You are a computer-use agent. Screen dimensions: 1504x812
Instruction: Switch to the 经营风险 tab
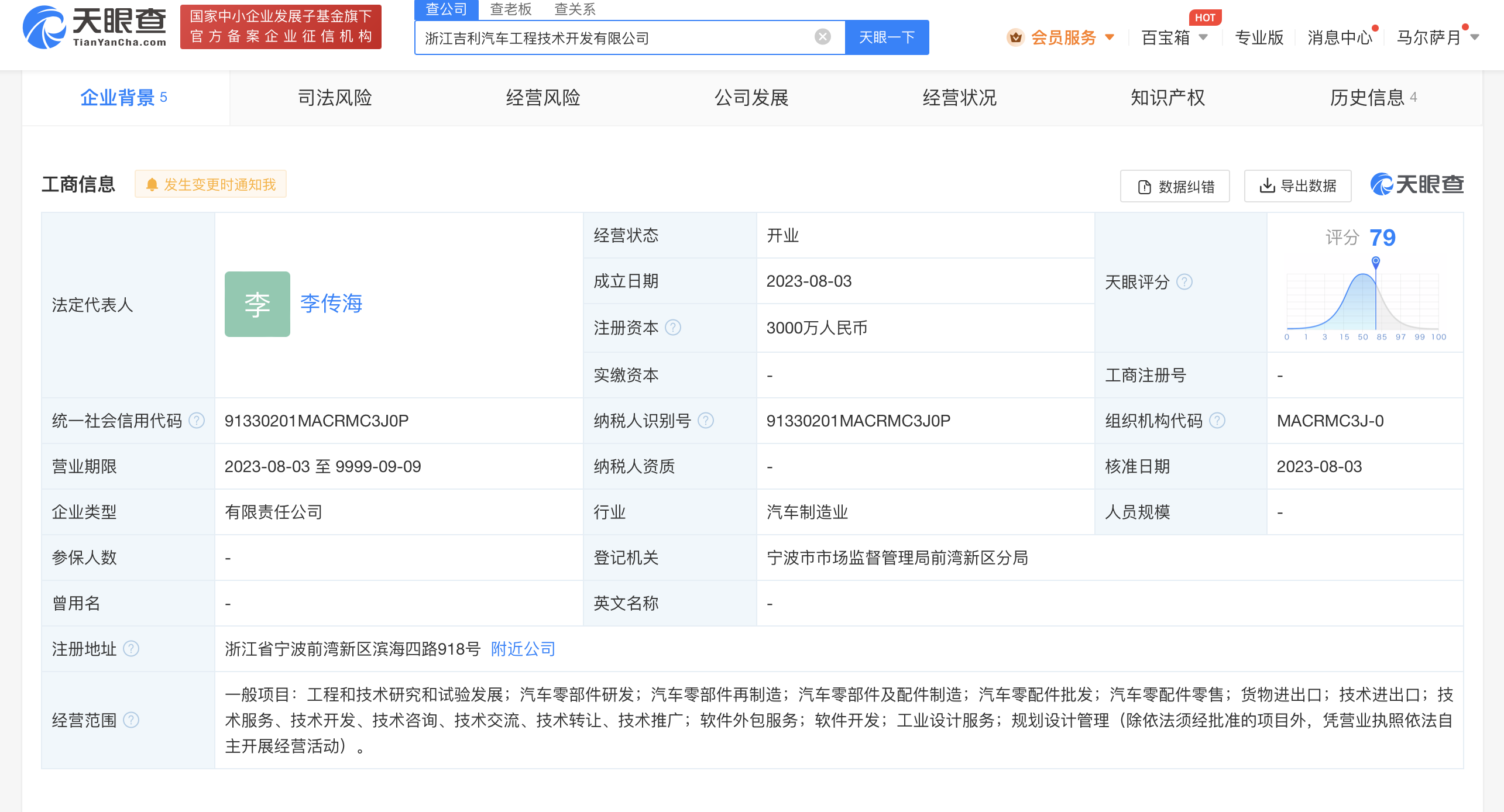(543, 98)
